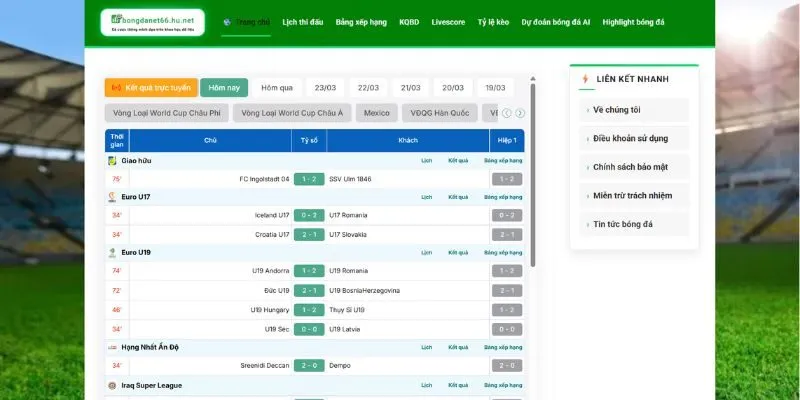Screen dimensions: 800x400
Task: Click the scrollbar up arrow above the results table
Action: 533,79
